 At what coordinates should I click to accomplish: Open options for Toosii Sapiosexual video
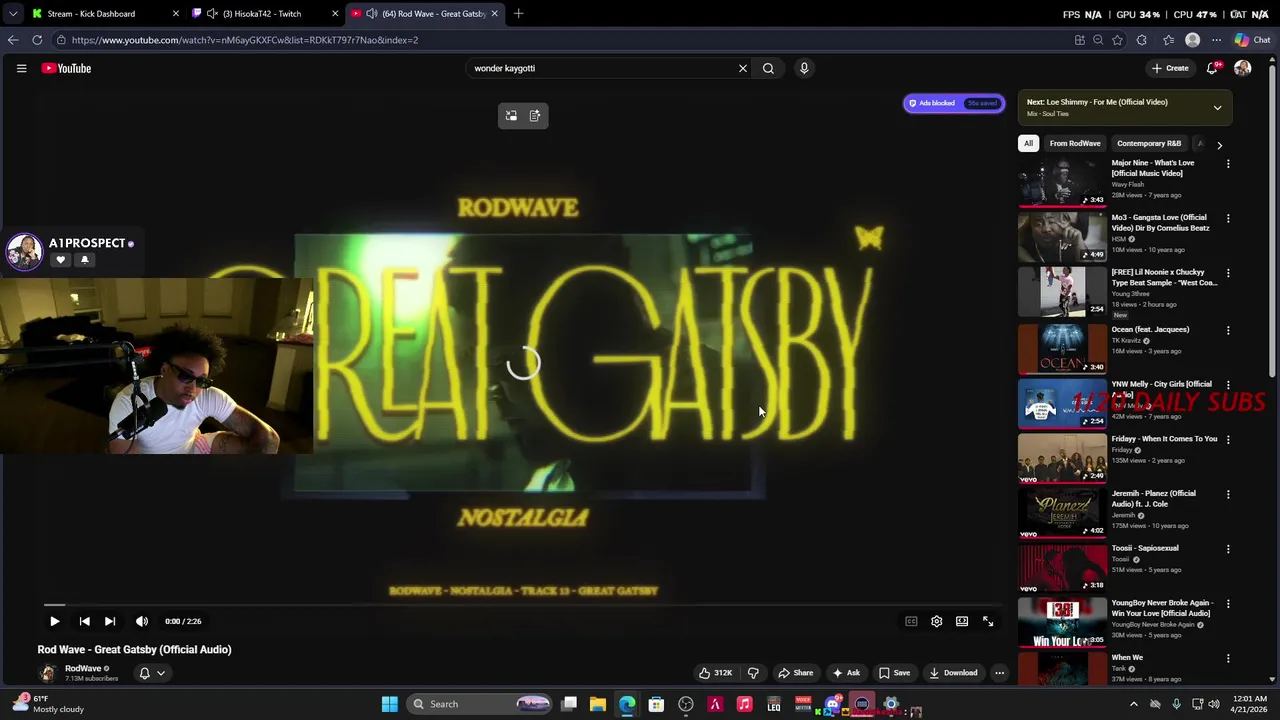tap(1228, 549)
